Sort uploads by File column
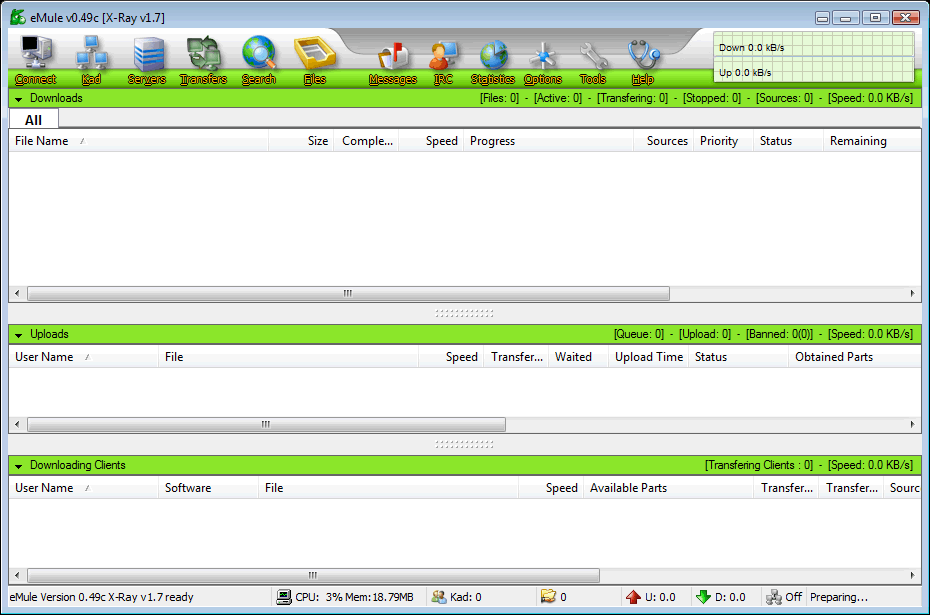The image size is (930, 615). coord(288,357)
